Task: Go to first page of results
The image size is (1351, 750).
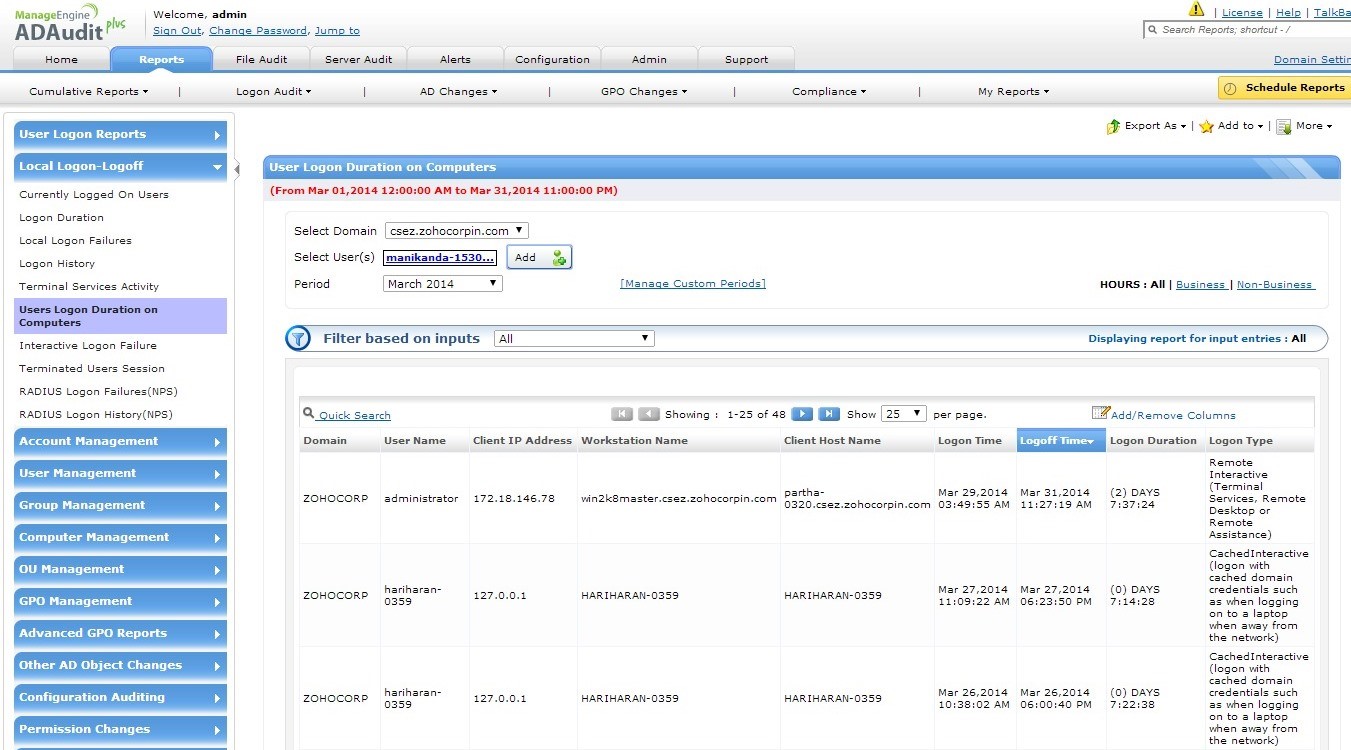Action: coord(622,414)
